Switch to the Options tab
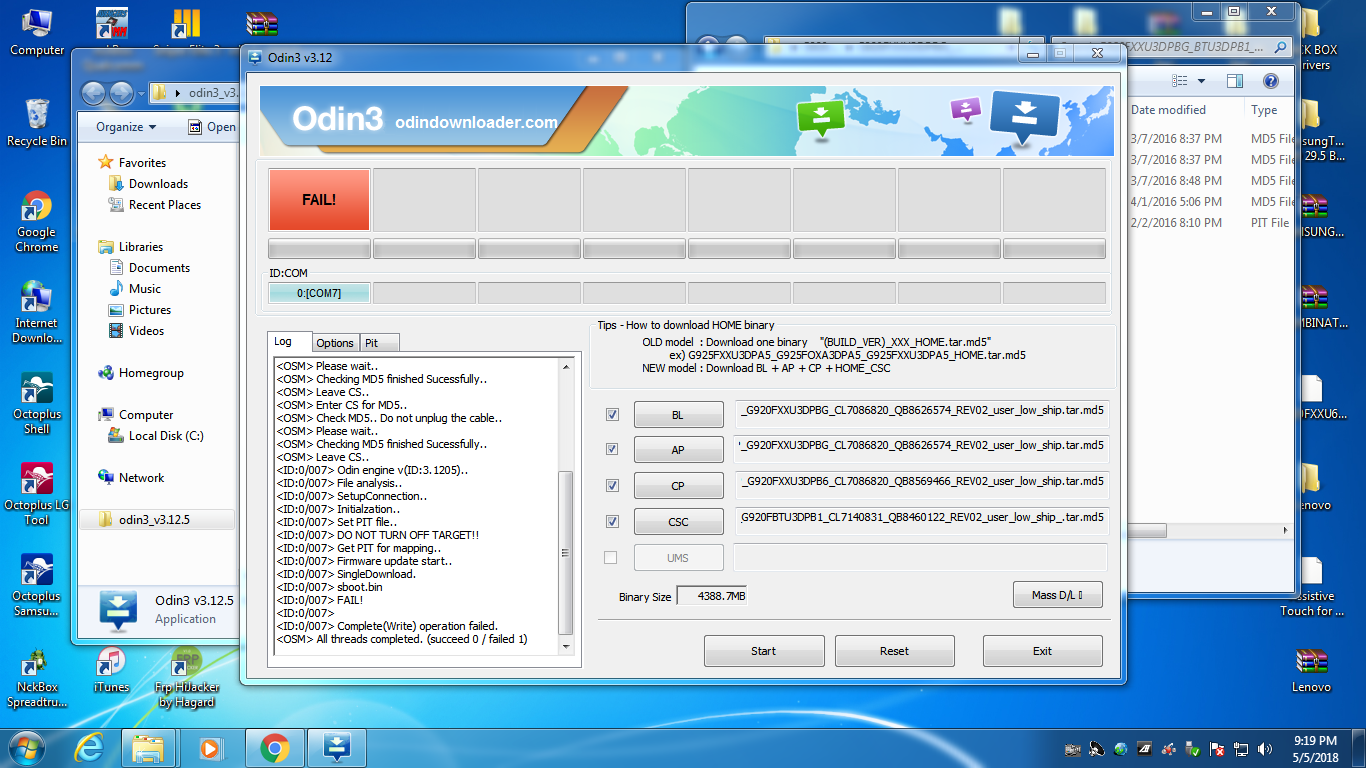 pos(335,343)
